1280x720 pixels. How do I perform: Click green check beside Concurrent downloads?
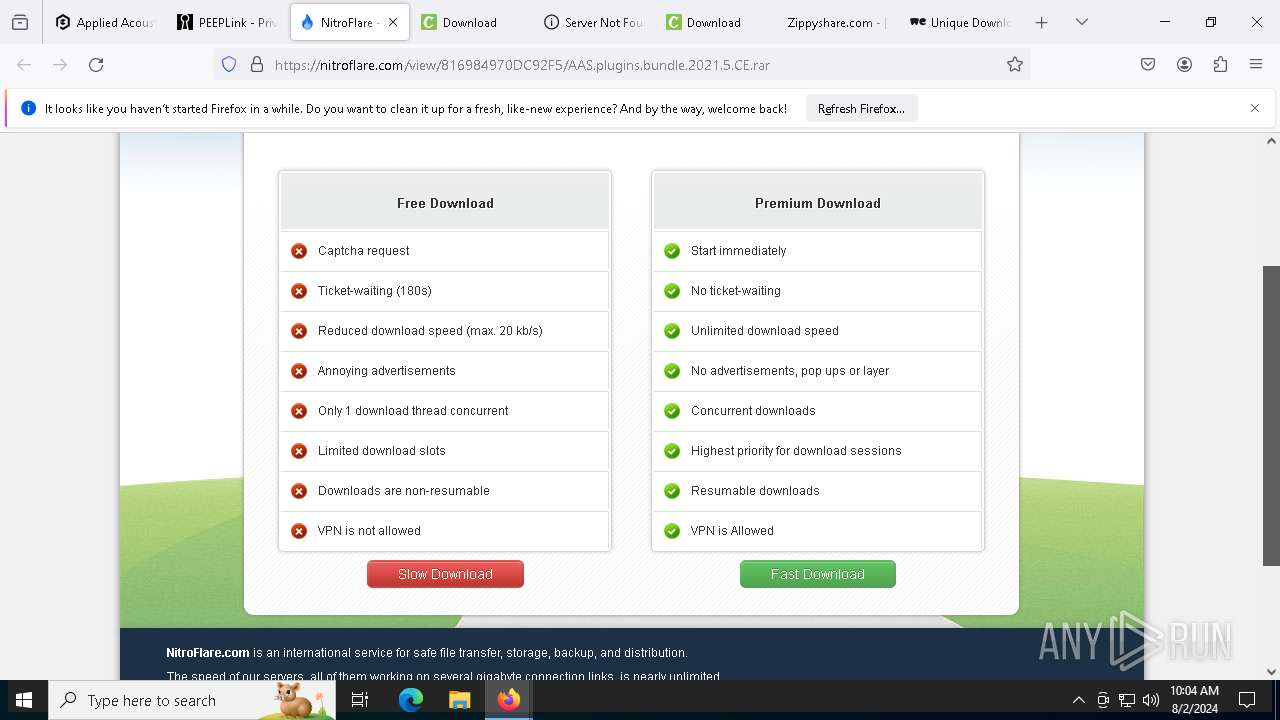[672, 411]
